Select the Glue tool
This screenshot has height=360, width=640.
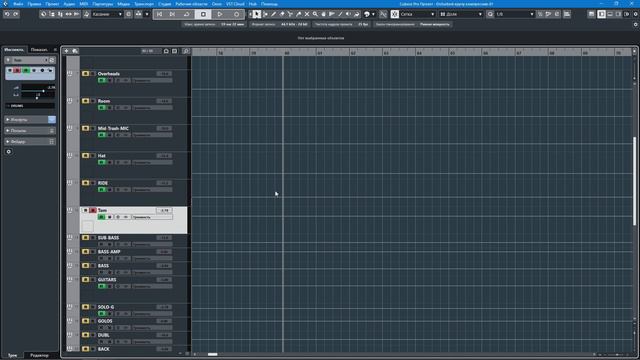coord(298,14)
